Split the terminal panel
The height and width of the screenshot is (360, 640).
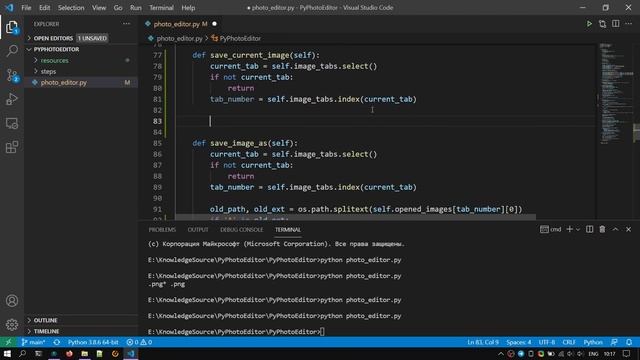pyautogui.click(x=589, y=229)
